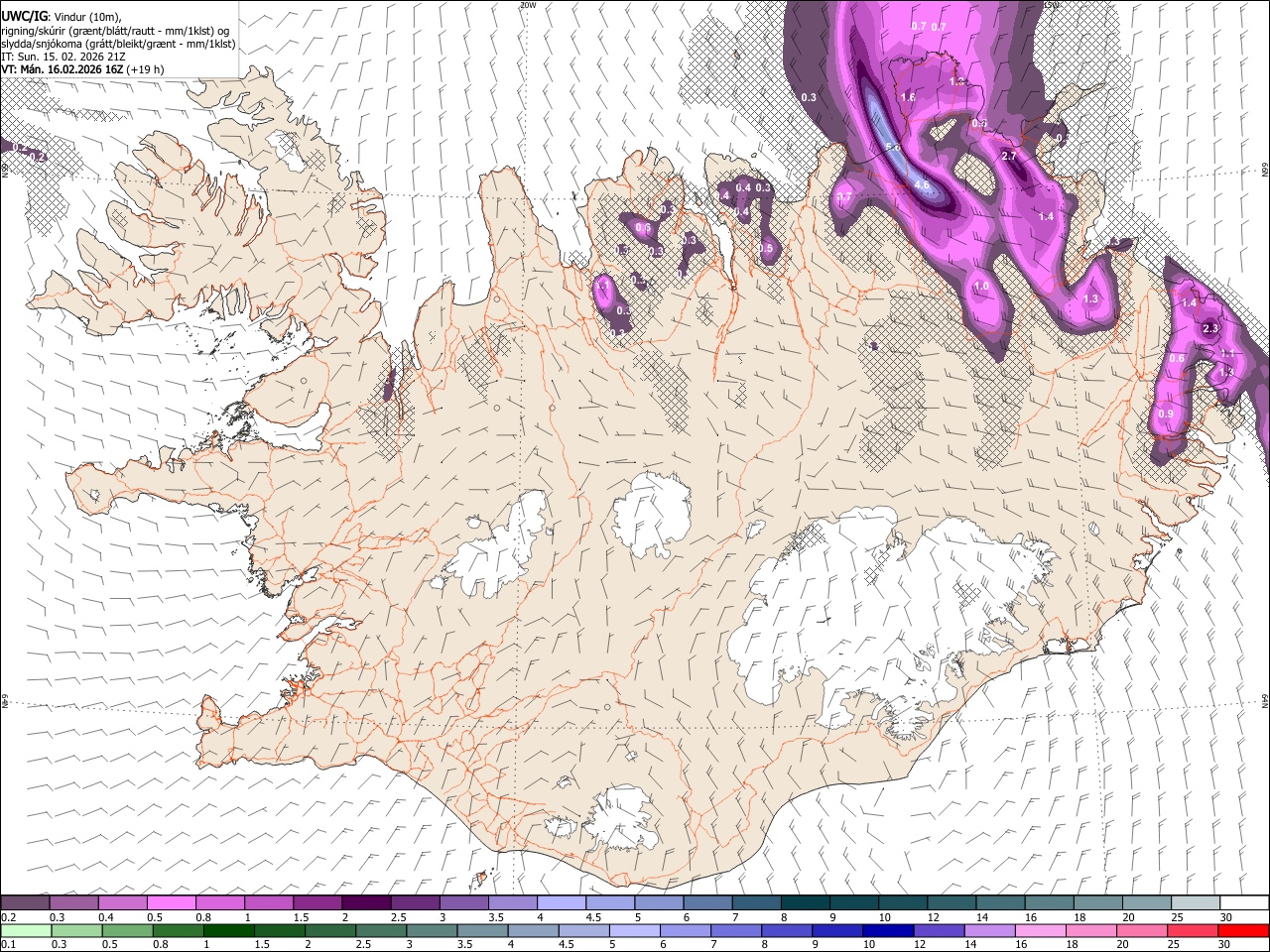Click the 12 label under the grey-teal snow swatches
Image resolution: width=1270 pixels, height=952 pixels.
(933, 917)
